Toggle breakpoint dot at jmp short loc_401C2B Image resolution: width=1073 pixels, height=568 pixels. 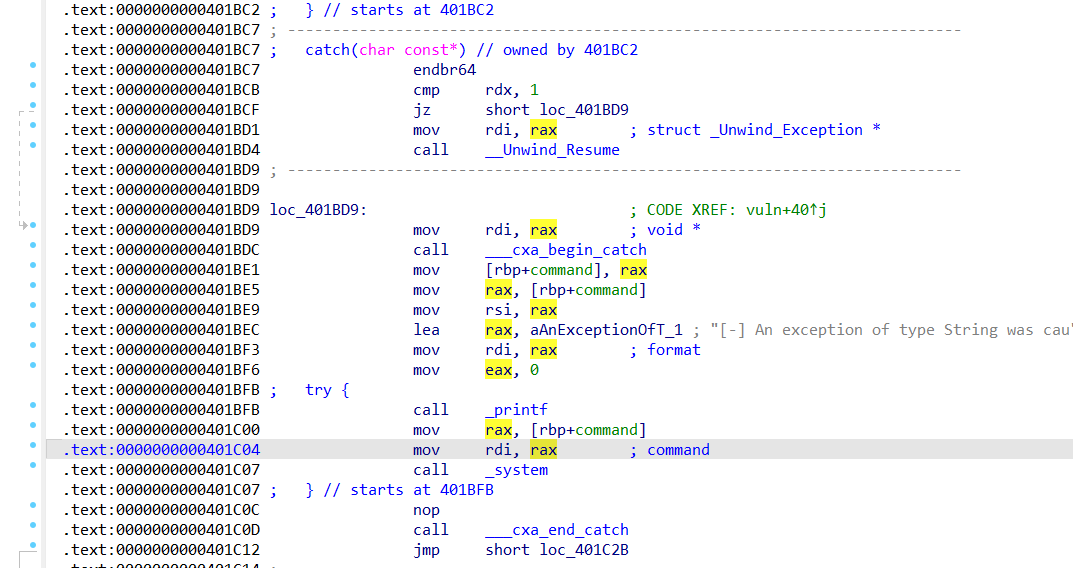pos(33,546)
